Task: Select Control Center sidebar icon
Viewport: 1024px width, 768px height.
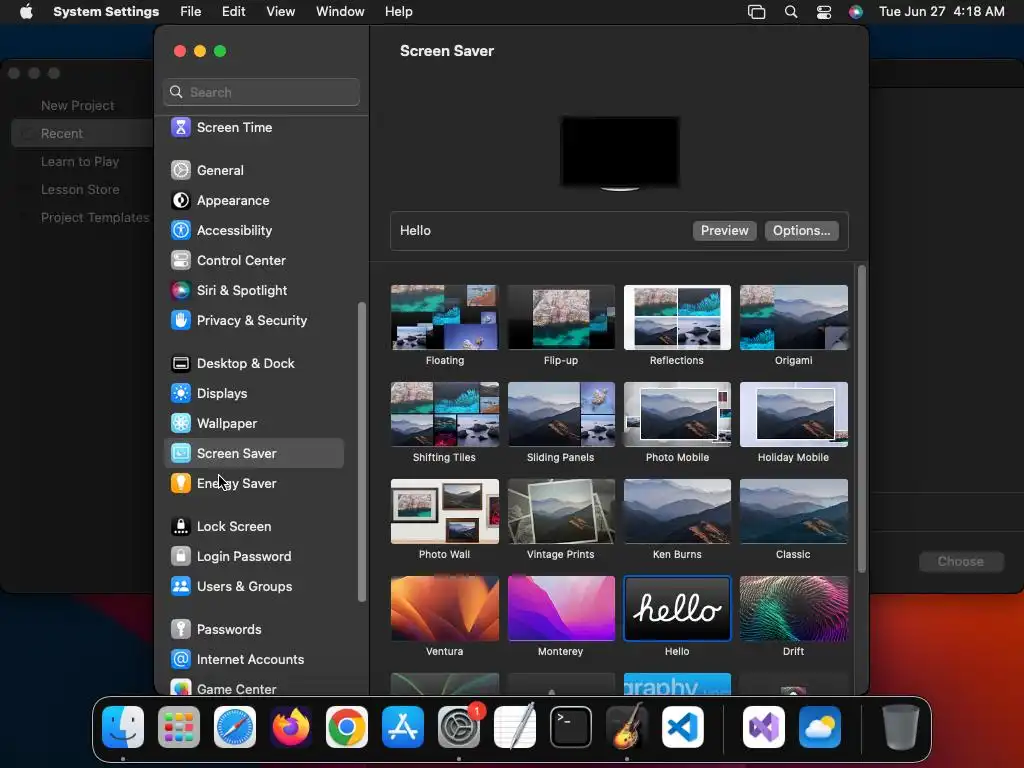Action: click(x=181, y=261)
